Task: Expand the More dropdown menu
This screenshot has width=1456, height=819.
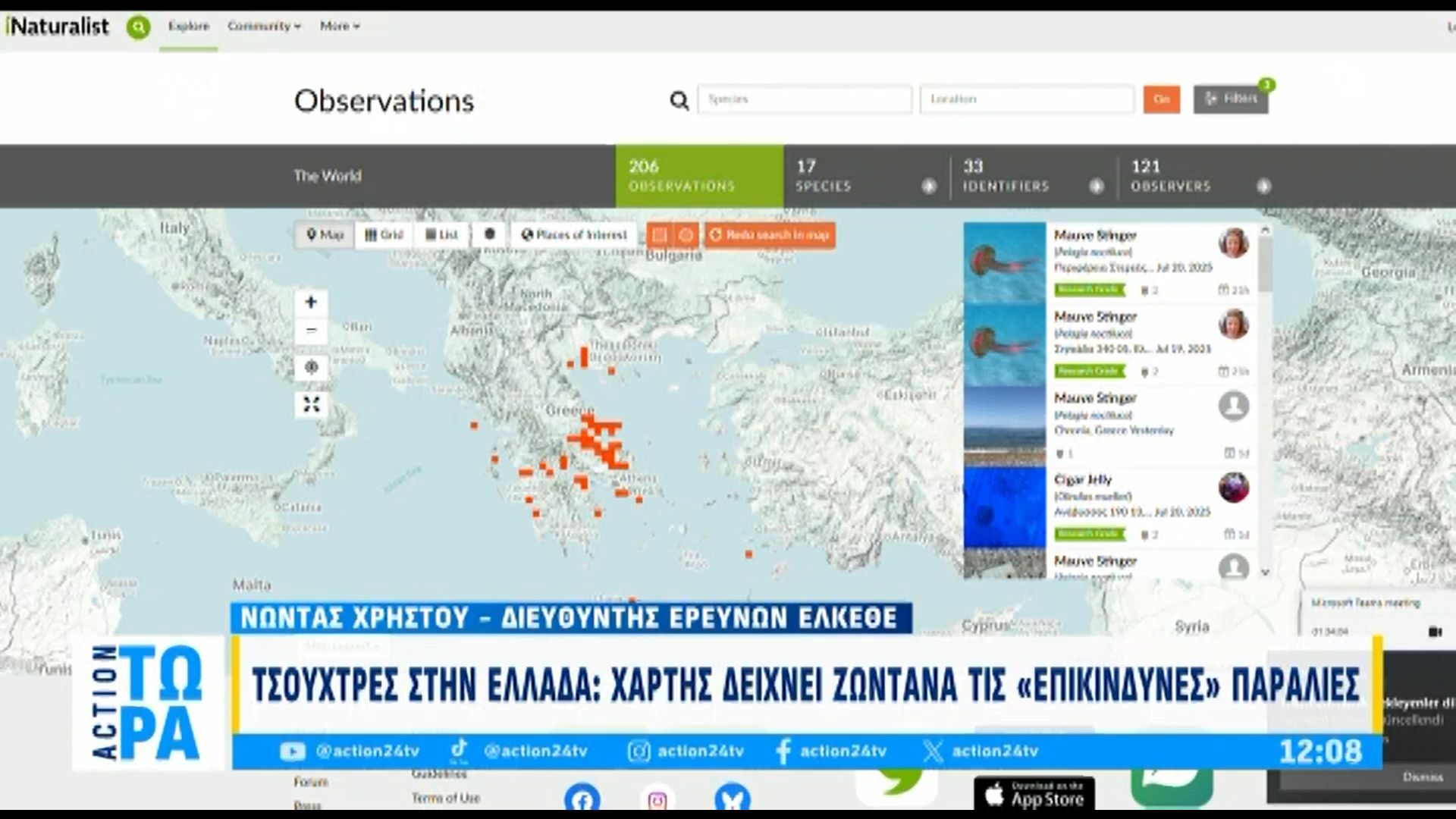Action: [340, 26]
